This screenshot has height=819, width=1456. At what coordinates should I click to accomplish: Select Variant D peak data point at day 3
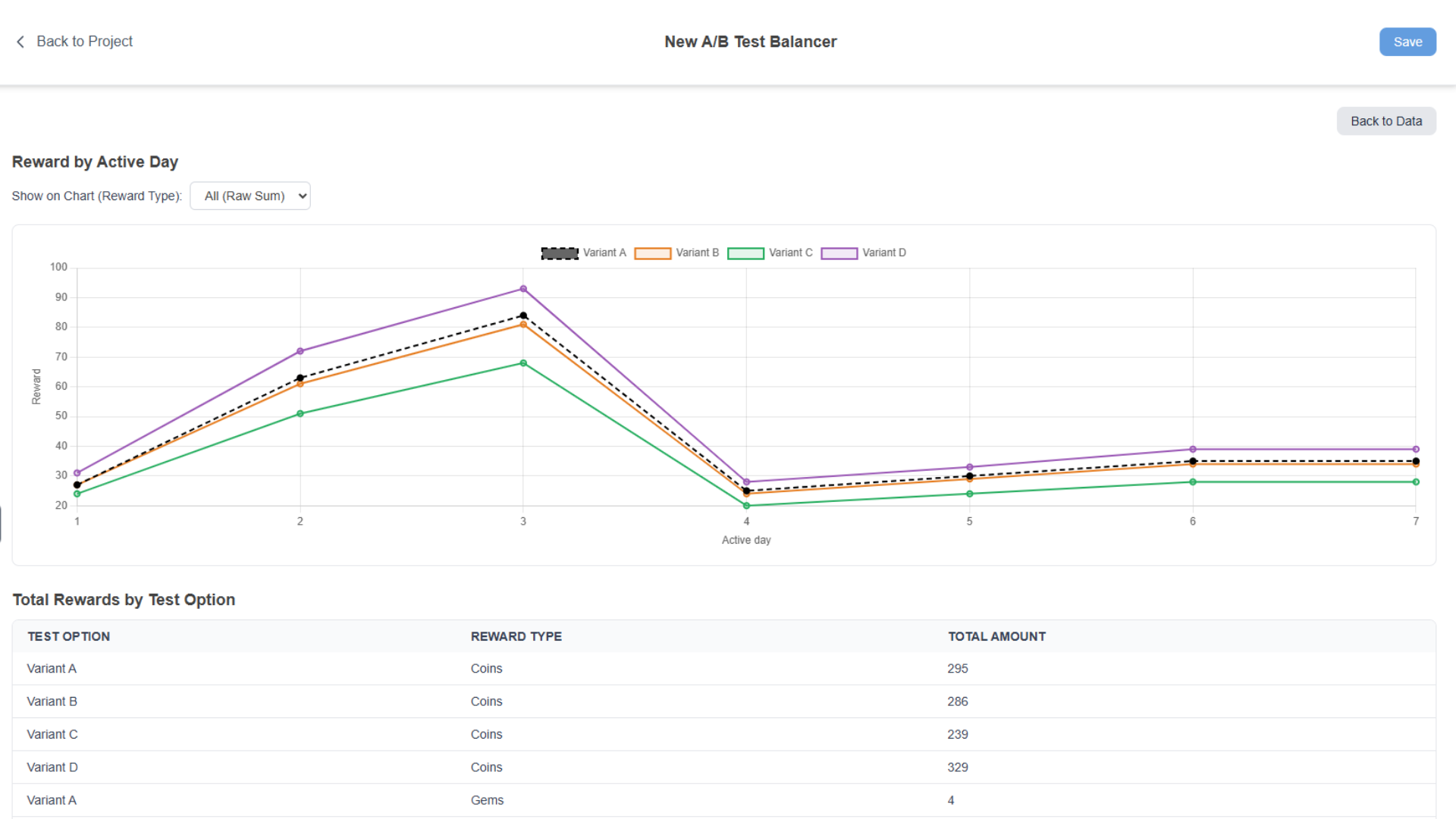click(522, 288)
